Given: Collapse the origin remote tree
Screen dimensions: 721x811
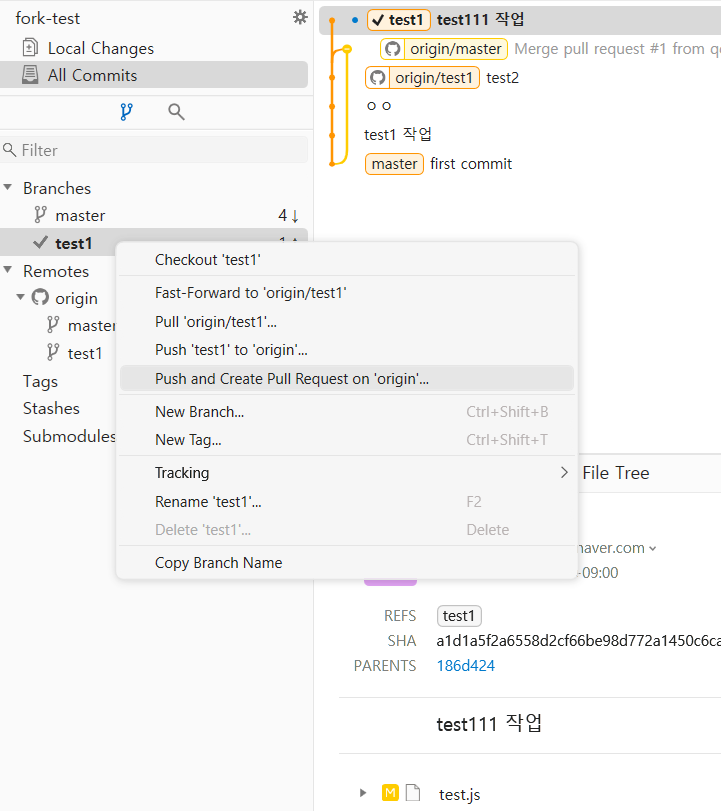Looking at the screenshot, I should click(21, 297).
